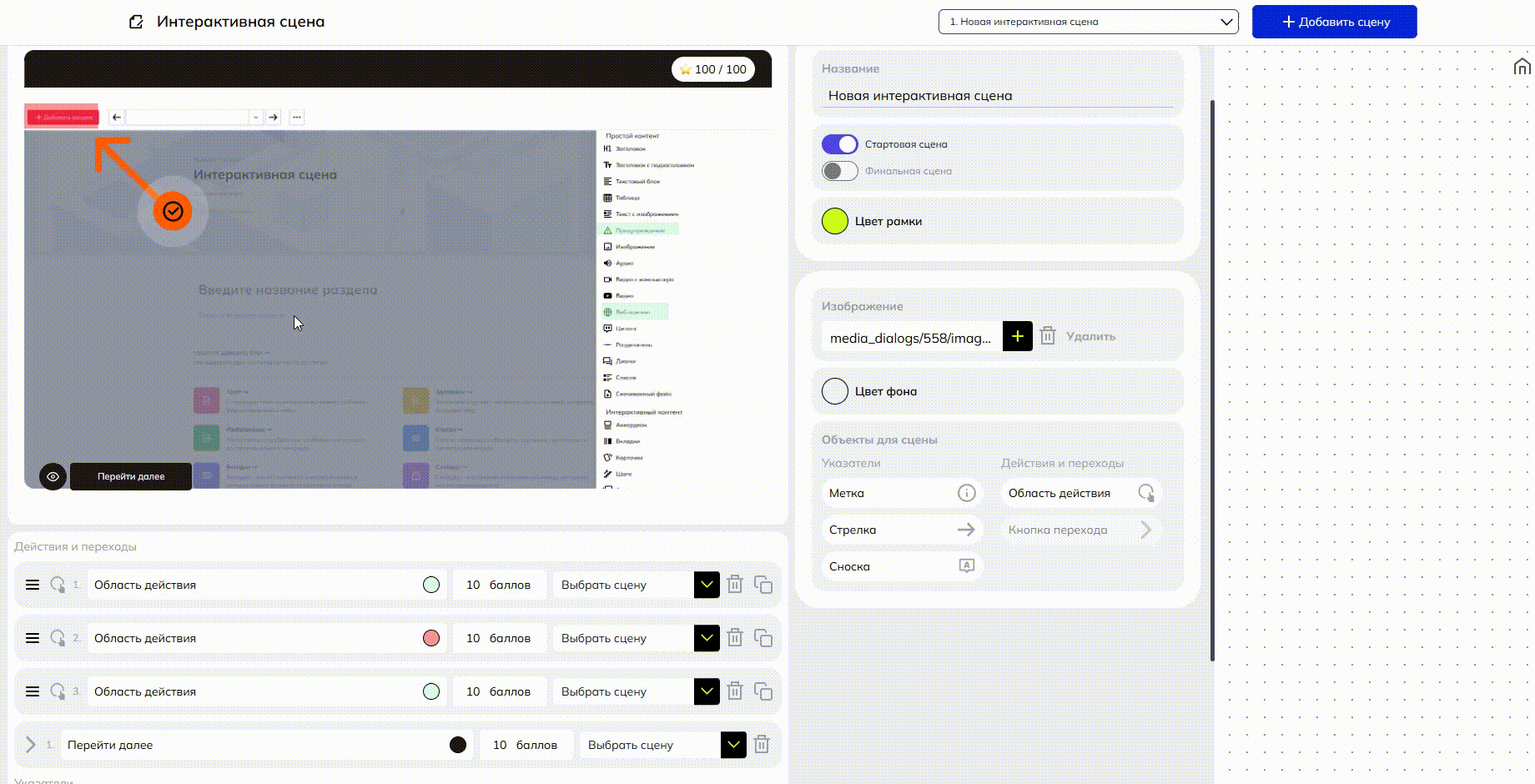Click the Название input field
1535x784 pixels.
point(997,96)
